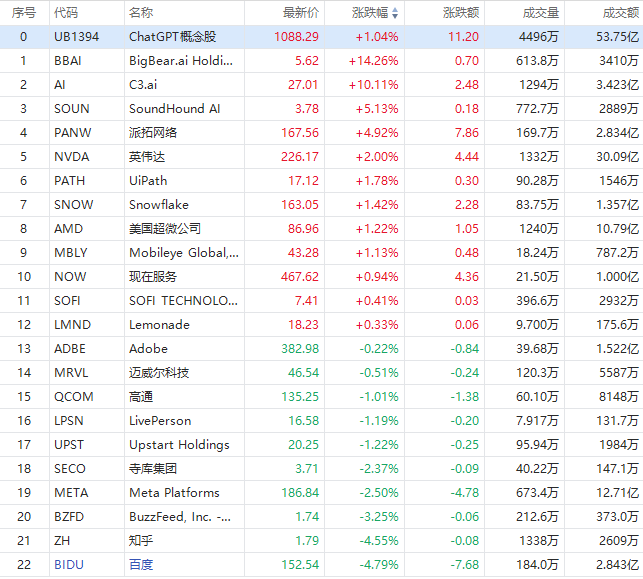Viewport: 643px width, 579px height.
Task: Sort by 最新价 column header
Action: 301,13
